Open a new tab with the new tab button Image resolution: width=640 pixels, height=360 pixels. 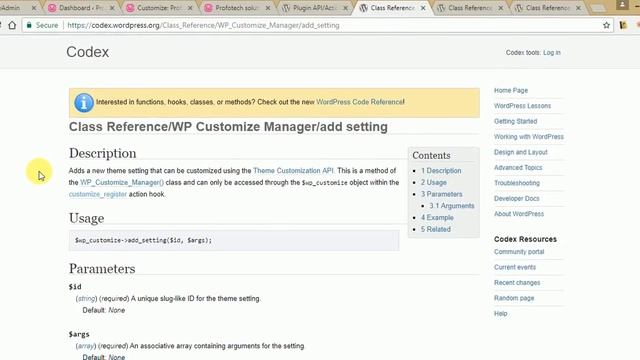coord(597,8)
